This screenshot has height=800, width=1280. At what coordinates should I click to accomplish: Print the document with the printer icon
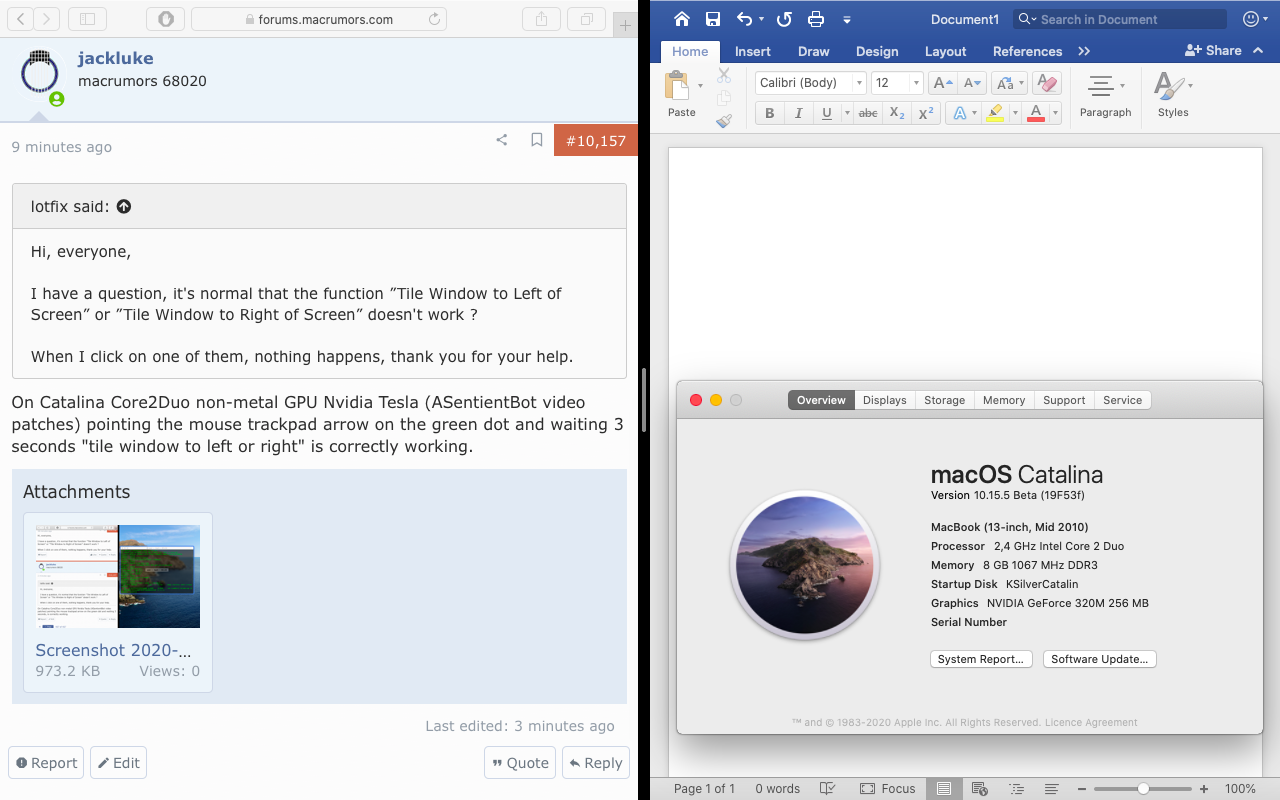[x=816, y=19]
